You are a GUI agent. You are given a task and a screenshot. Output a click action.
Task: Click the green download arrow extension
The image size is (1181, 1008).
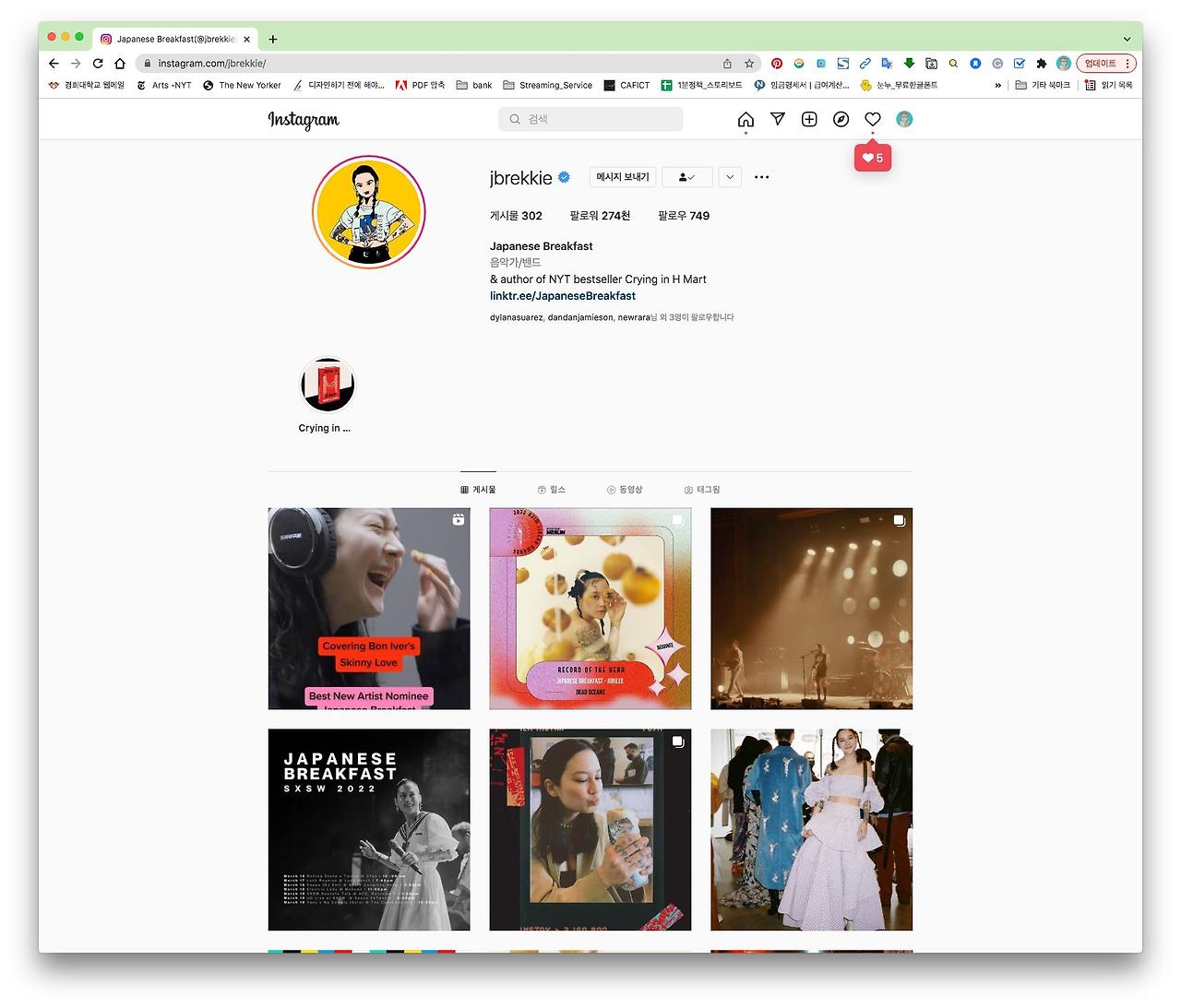point(909,64)
